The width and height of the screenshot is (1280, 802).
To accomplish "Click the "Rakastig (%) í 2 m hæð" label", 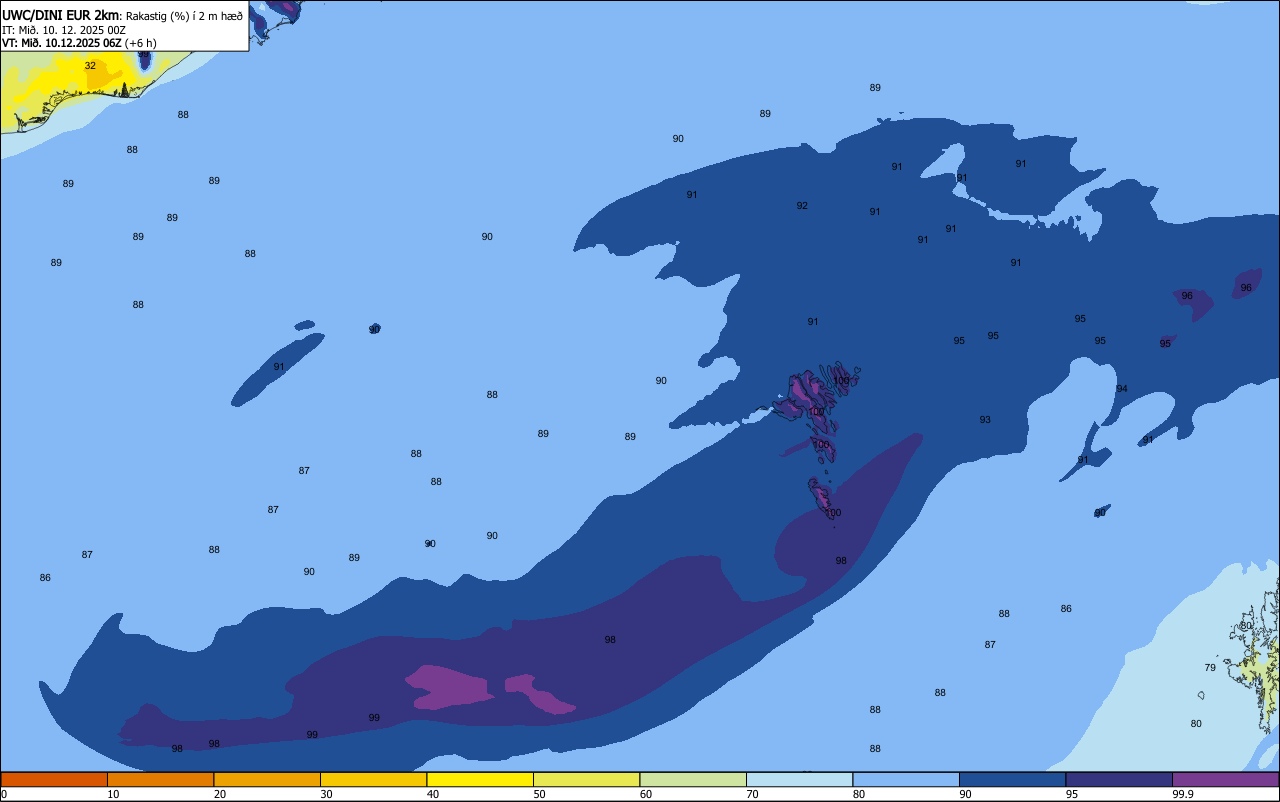I will coord(184,15).
